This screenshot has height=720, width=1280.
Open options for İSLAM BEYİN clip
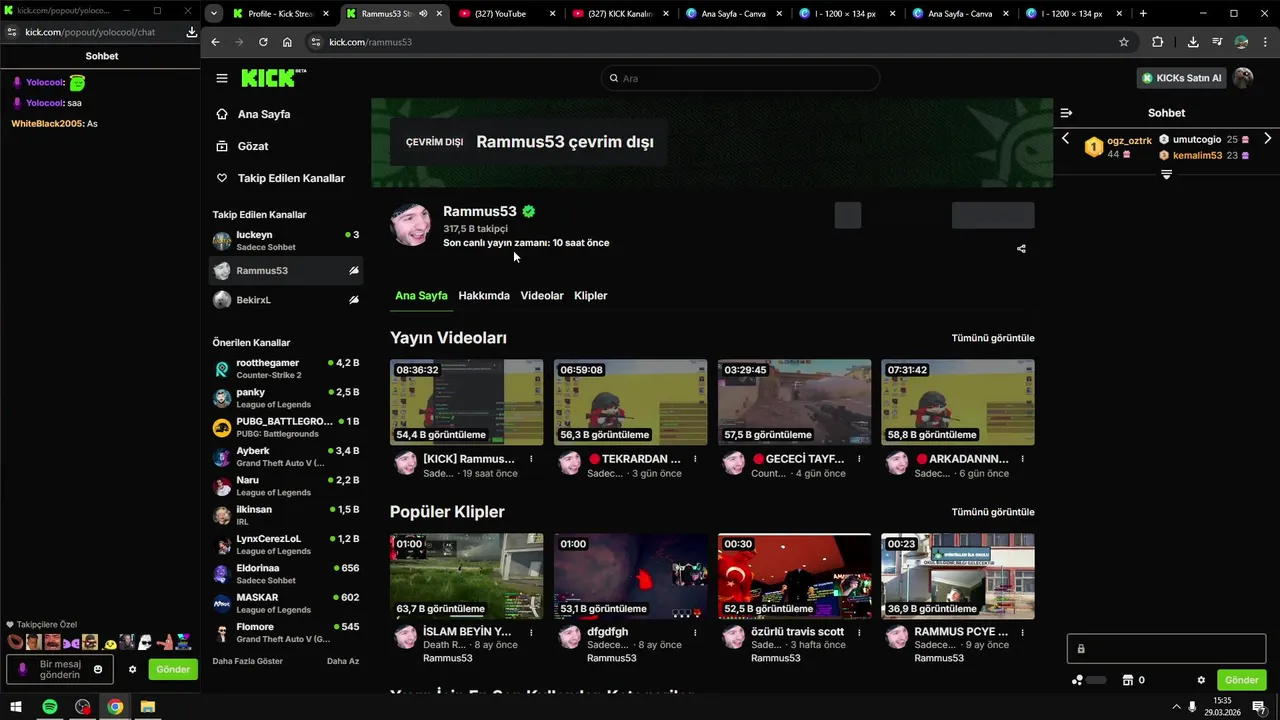tap(531, 632)
